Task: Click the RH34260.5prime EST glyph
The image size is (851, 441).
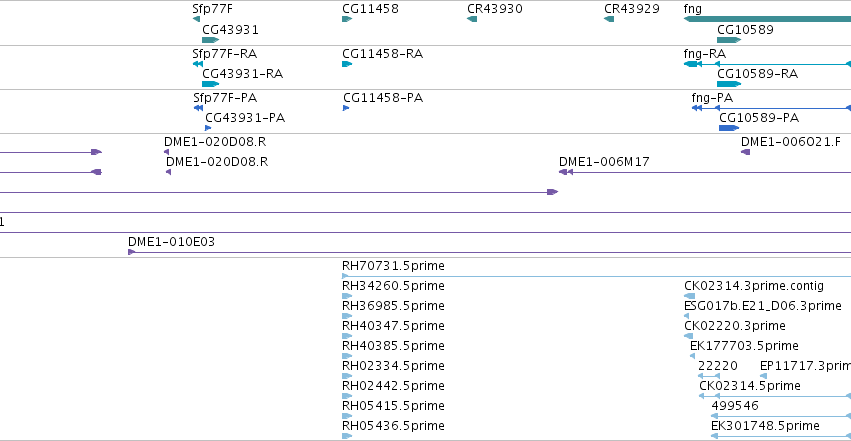Action: pyautogui.click(x=347, y=296)
